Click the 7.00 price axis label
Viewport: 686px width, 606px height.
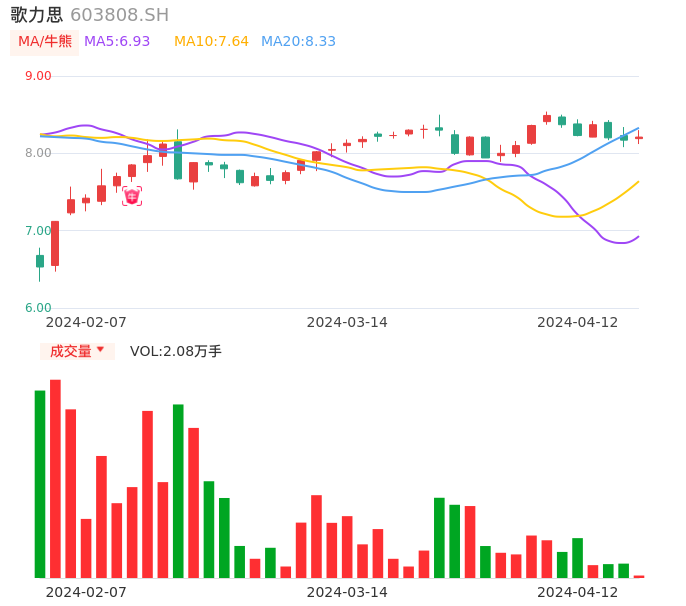point(38,231)
